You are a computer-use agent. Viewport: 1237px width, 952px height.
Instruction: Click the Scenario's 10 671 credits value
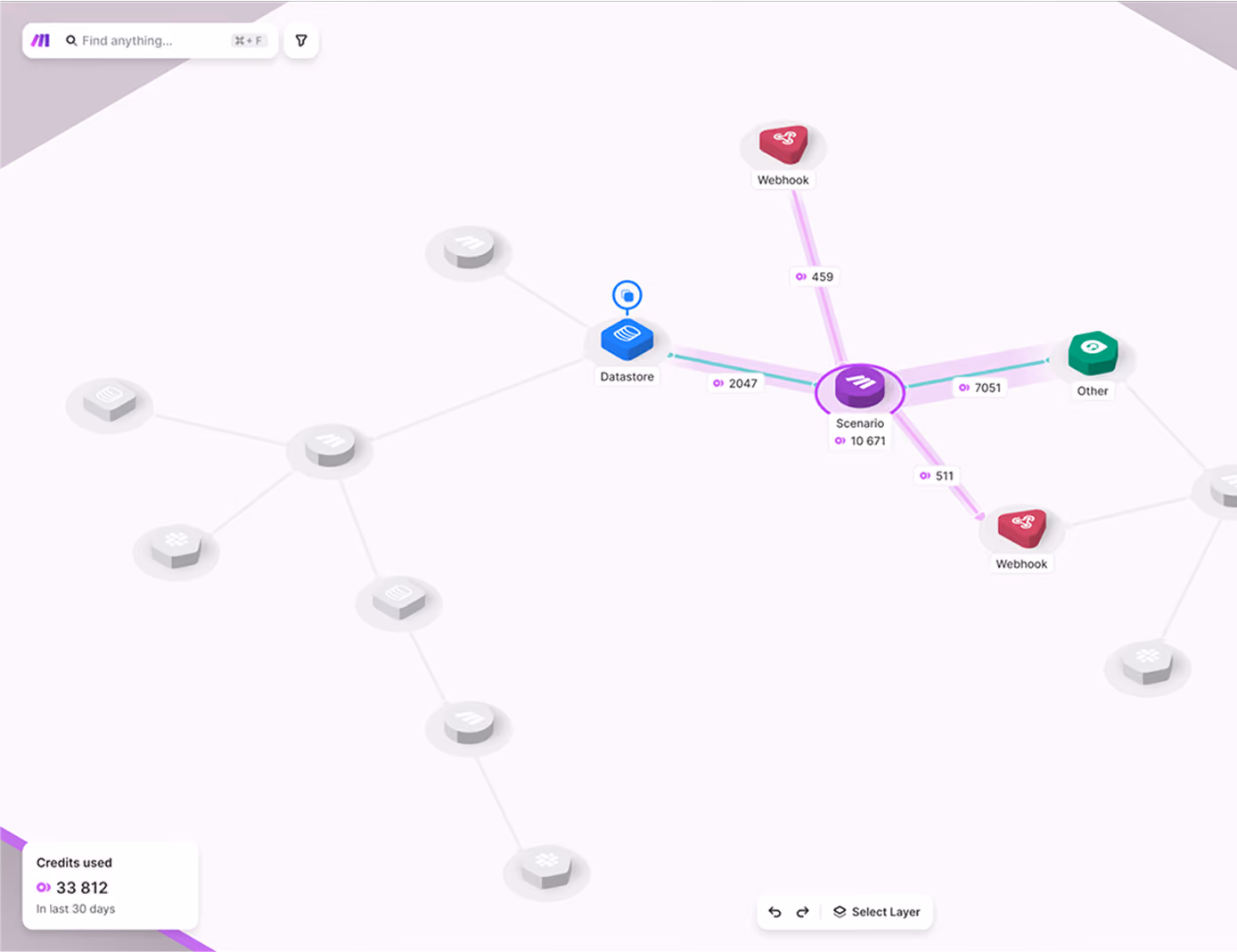coord(860,441)
